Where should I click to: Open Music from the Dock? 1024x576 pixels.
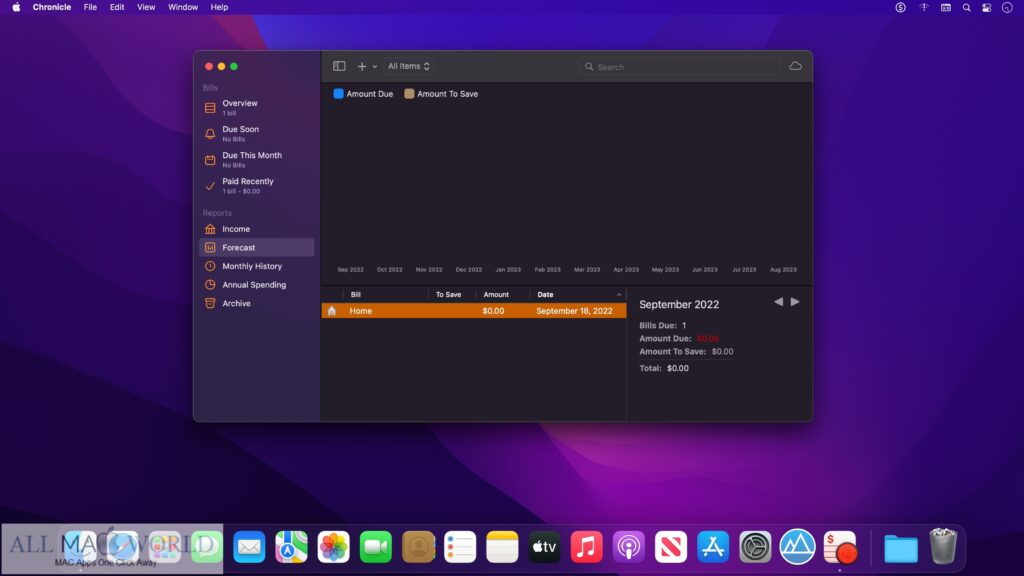(586, 547)
